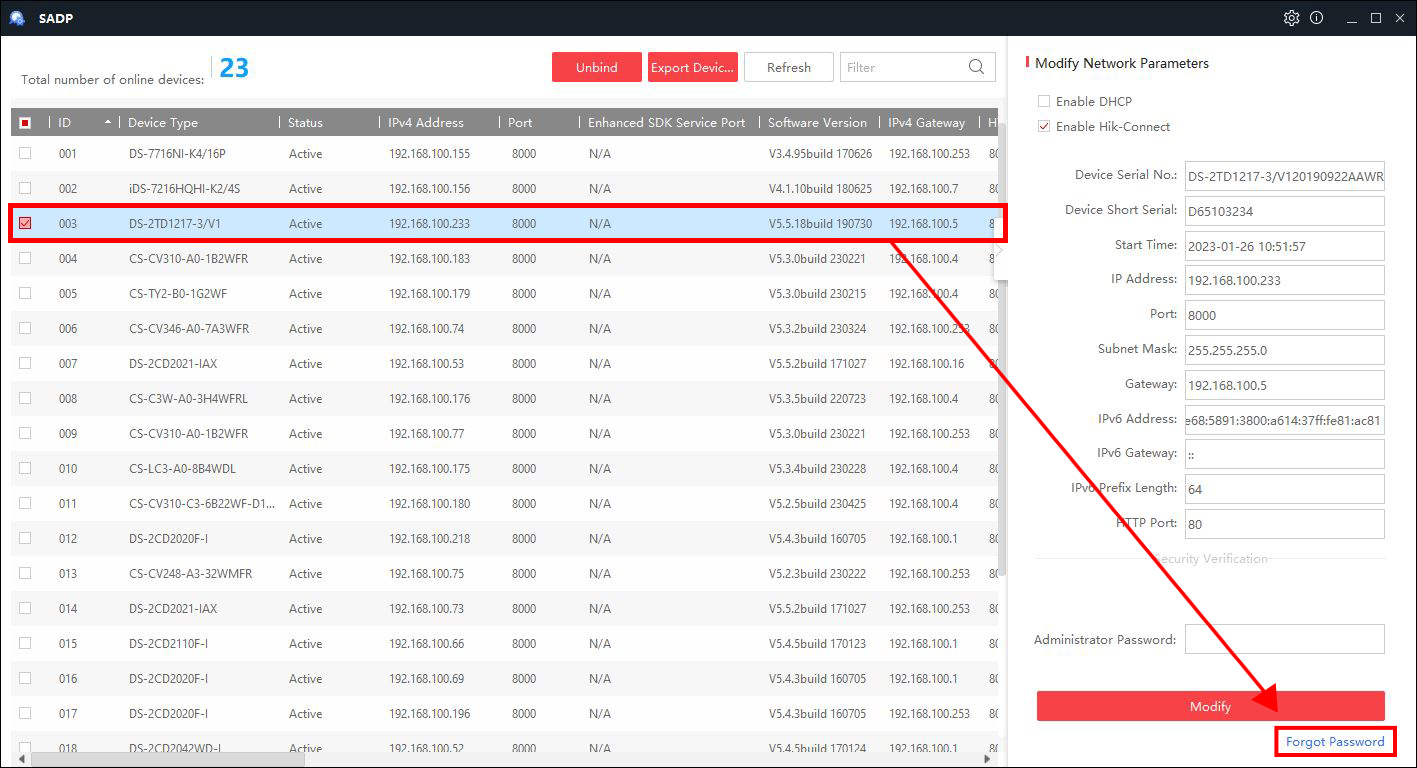Check the box for device 002
1417x768 pixels.
click(x=25, y=188)
